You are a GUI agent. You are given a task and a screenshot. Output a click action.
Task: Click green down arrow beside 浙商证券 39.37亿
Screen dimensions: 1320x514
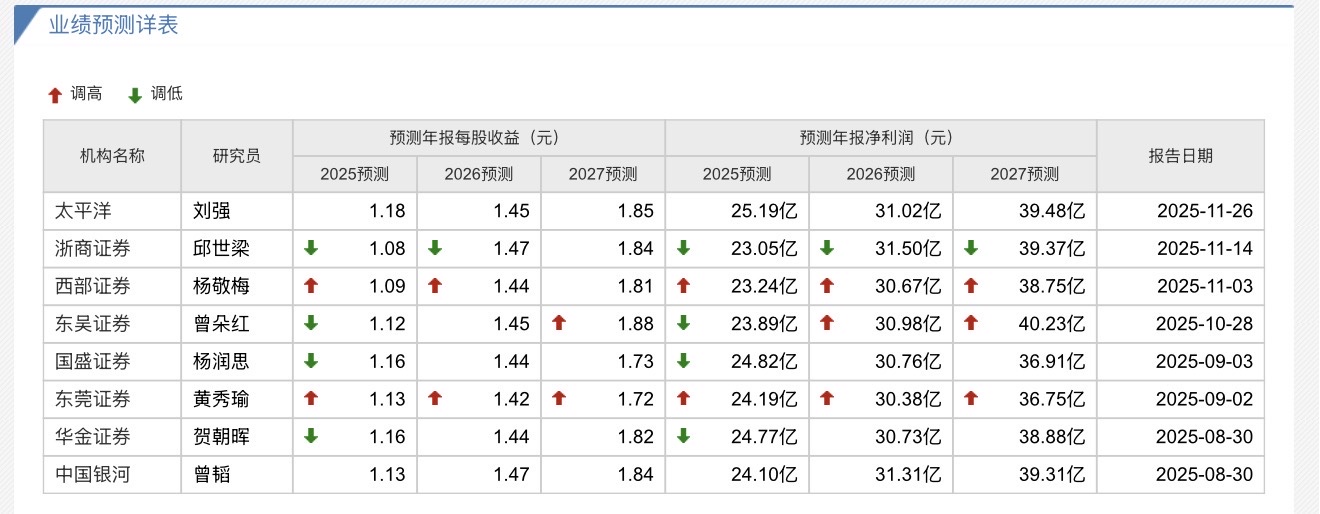pyautogui.click(x=971, y=248)
